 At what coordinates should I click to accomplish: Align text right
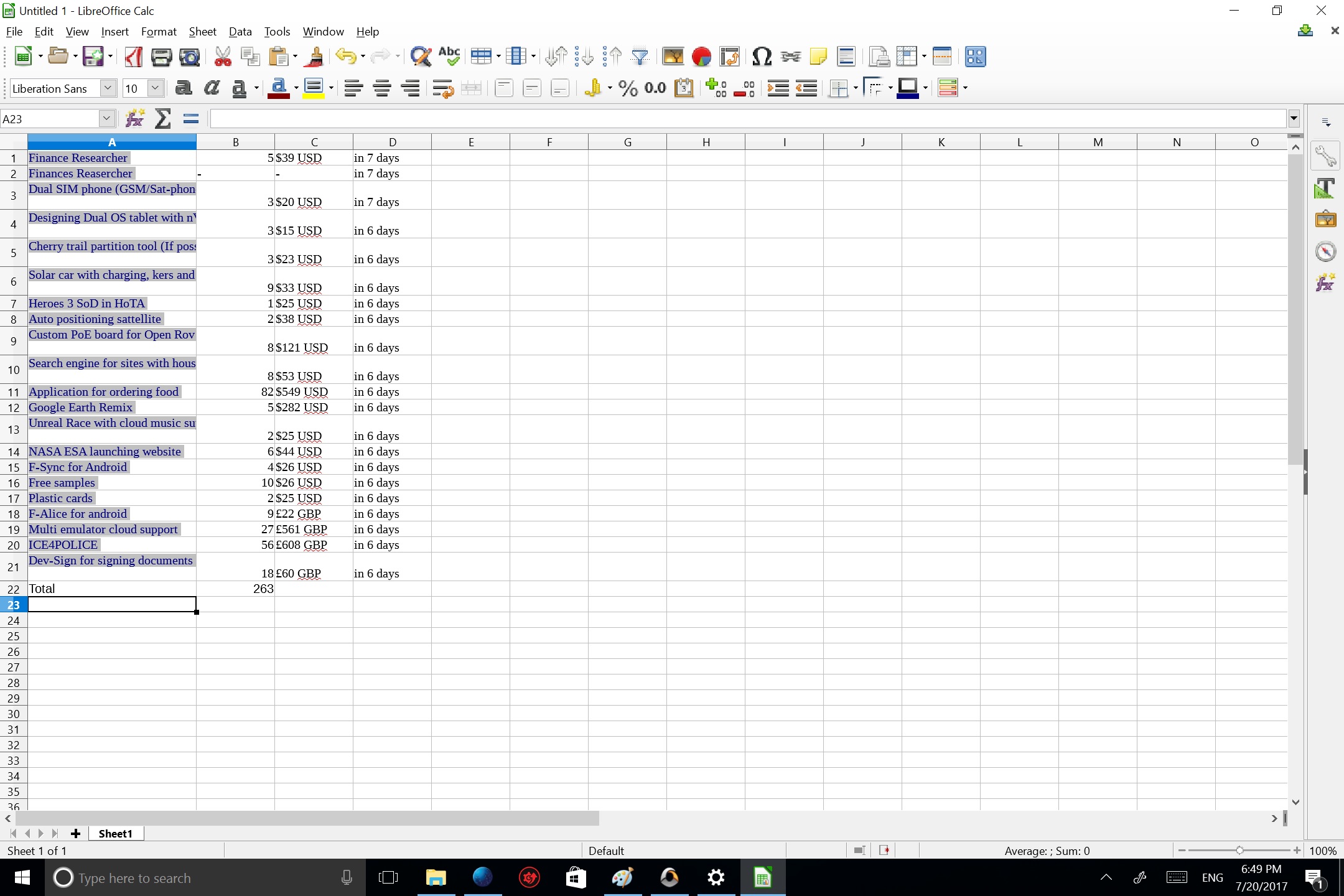(x=411, y=88)
